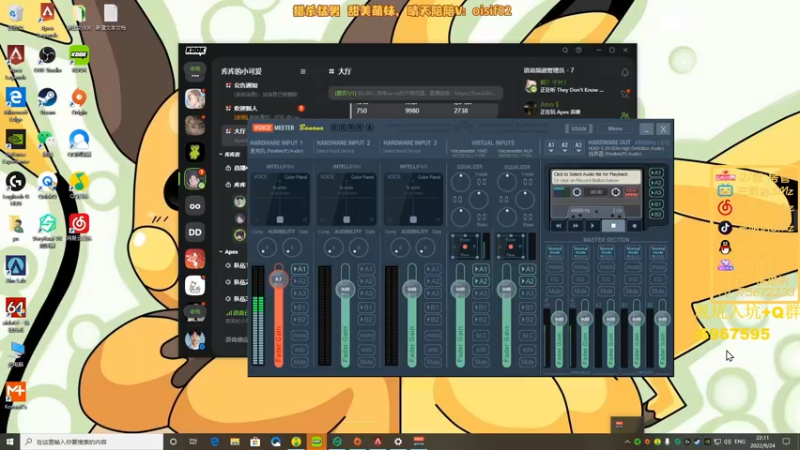The image size is (800, 450).
Task: Open the VBAN settings button
Action: point(579,129)
